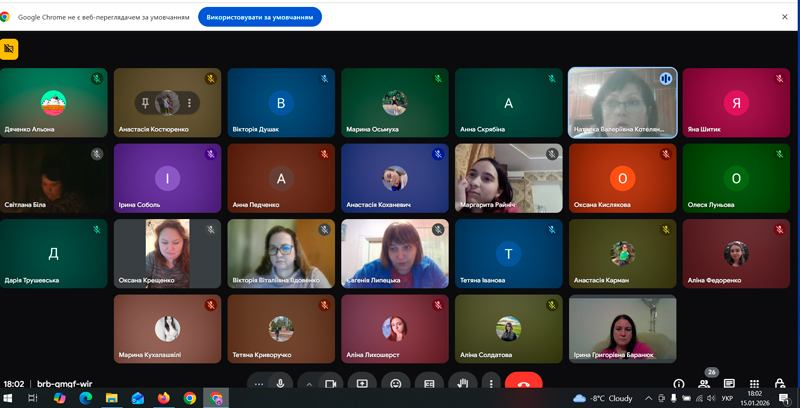
Task: Open the emoji reactions panel
Action: pyautogui.click(x=396, y=383)
